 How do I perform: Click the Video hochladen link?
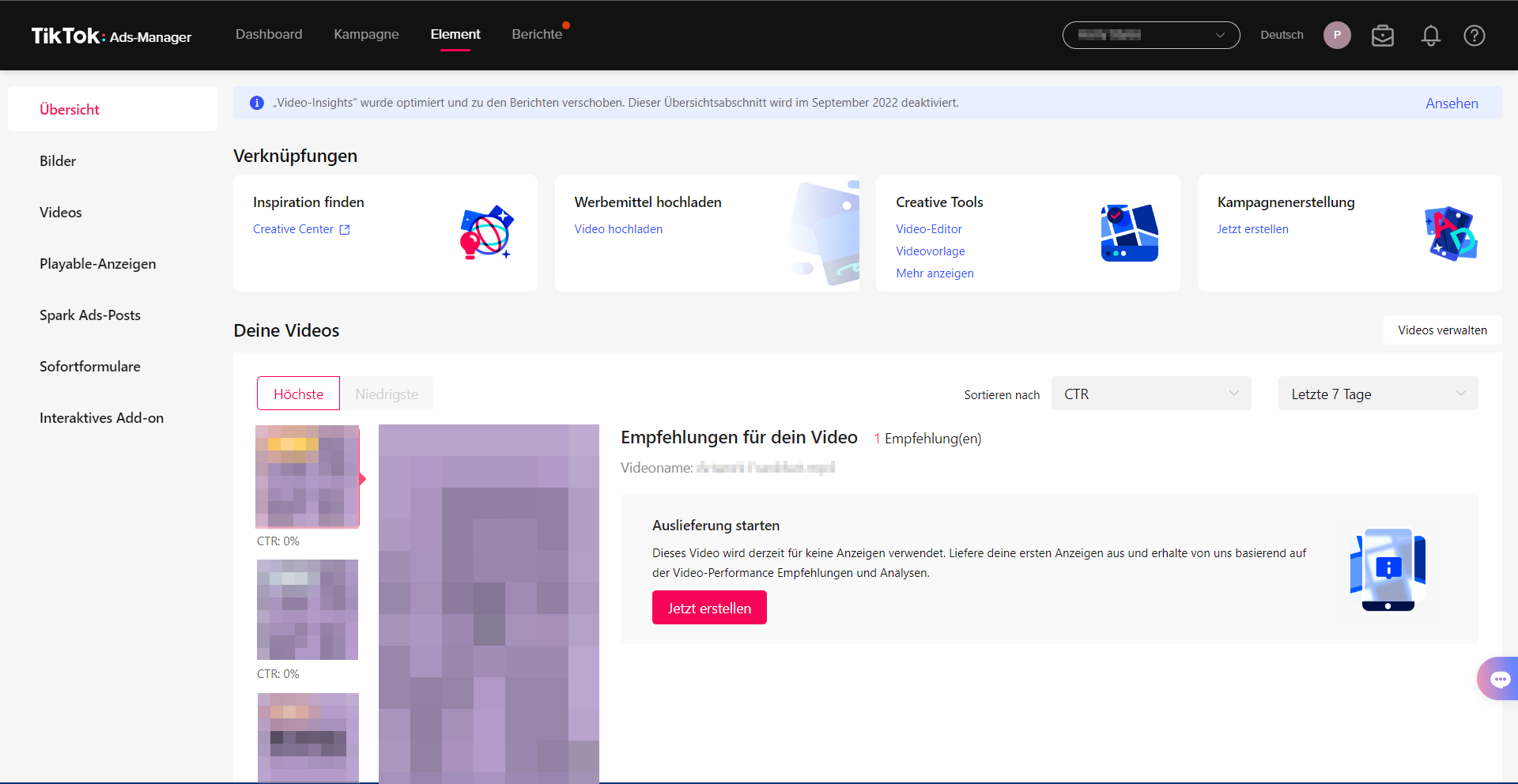(x=618, y=229)
